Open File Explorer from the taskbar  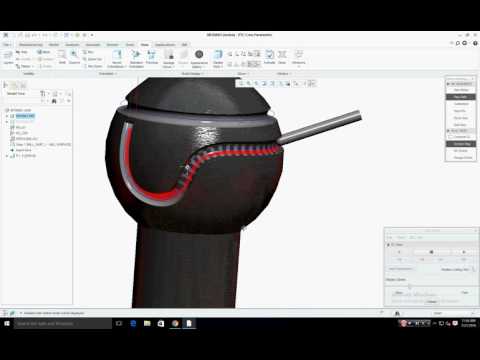click(147, 323)
